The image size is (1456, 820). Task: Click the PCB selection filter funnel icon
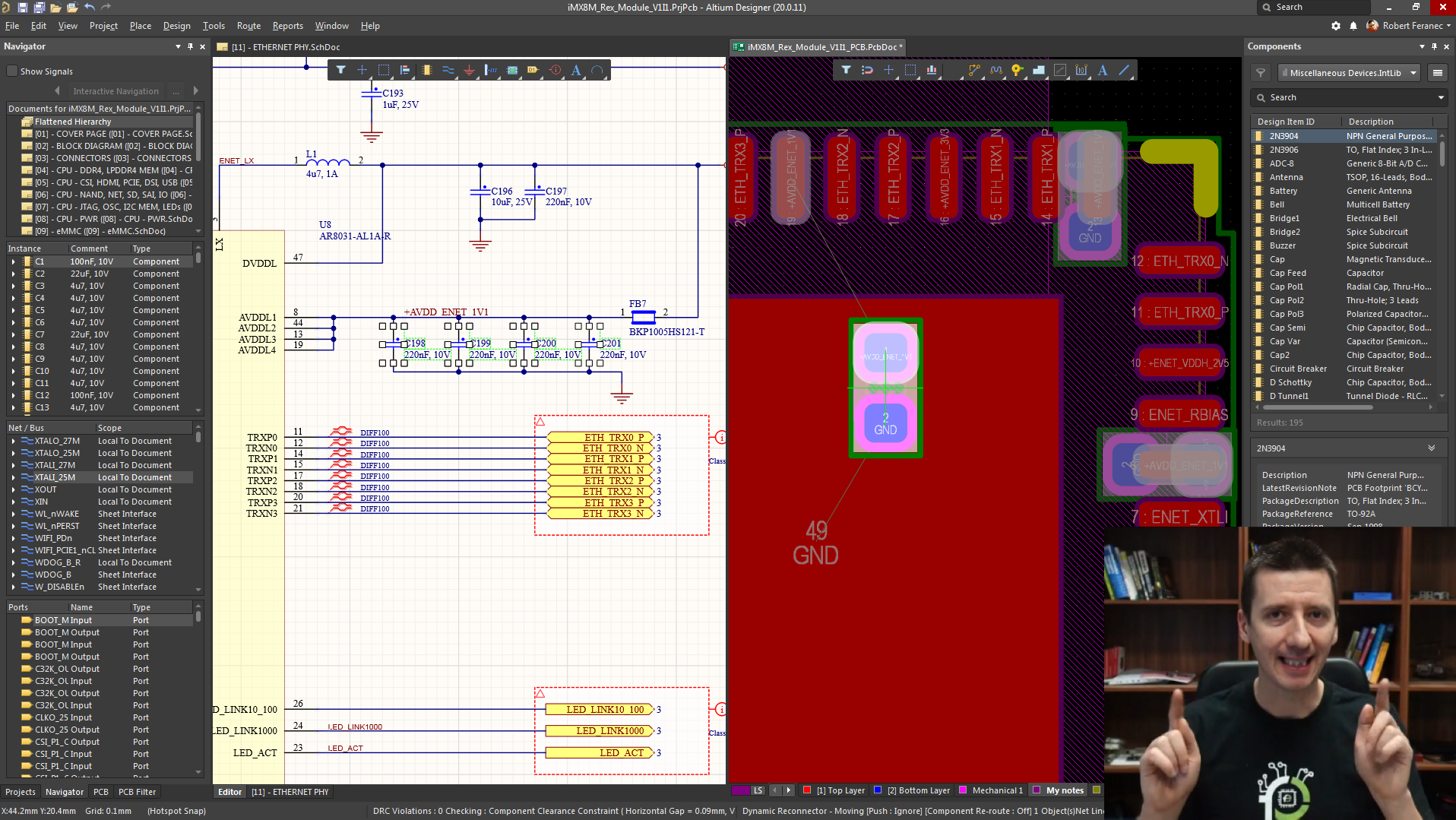846,71
